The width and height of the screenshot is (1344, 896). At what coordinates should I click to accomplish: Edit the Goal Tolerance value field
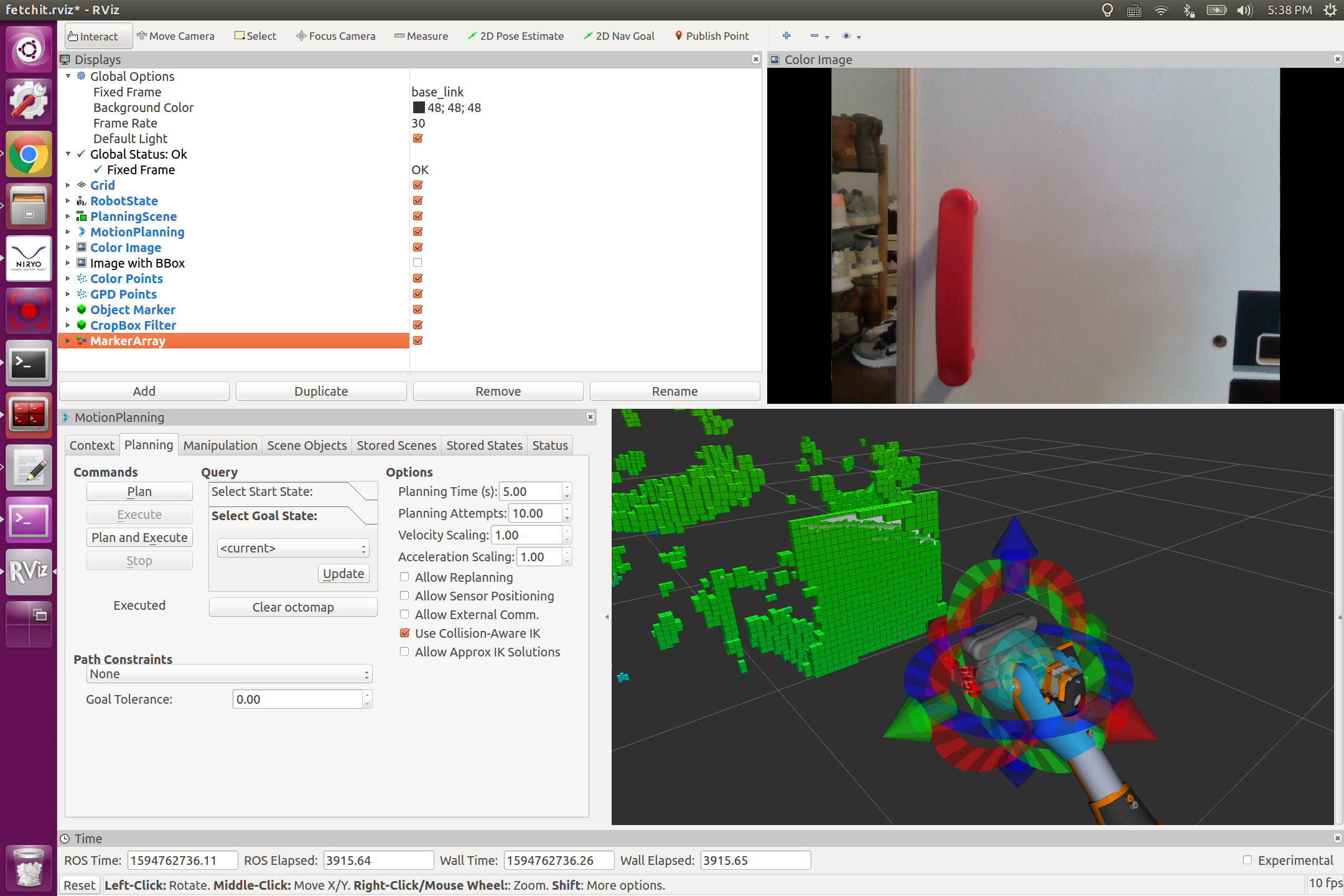[299, 699]
